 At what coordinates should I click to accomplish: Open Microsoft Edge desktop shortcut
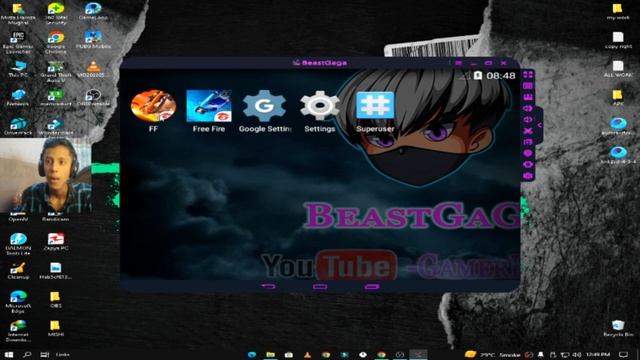[18, 302]
